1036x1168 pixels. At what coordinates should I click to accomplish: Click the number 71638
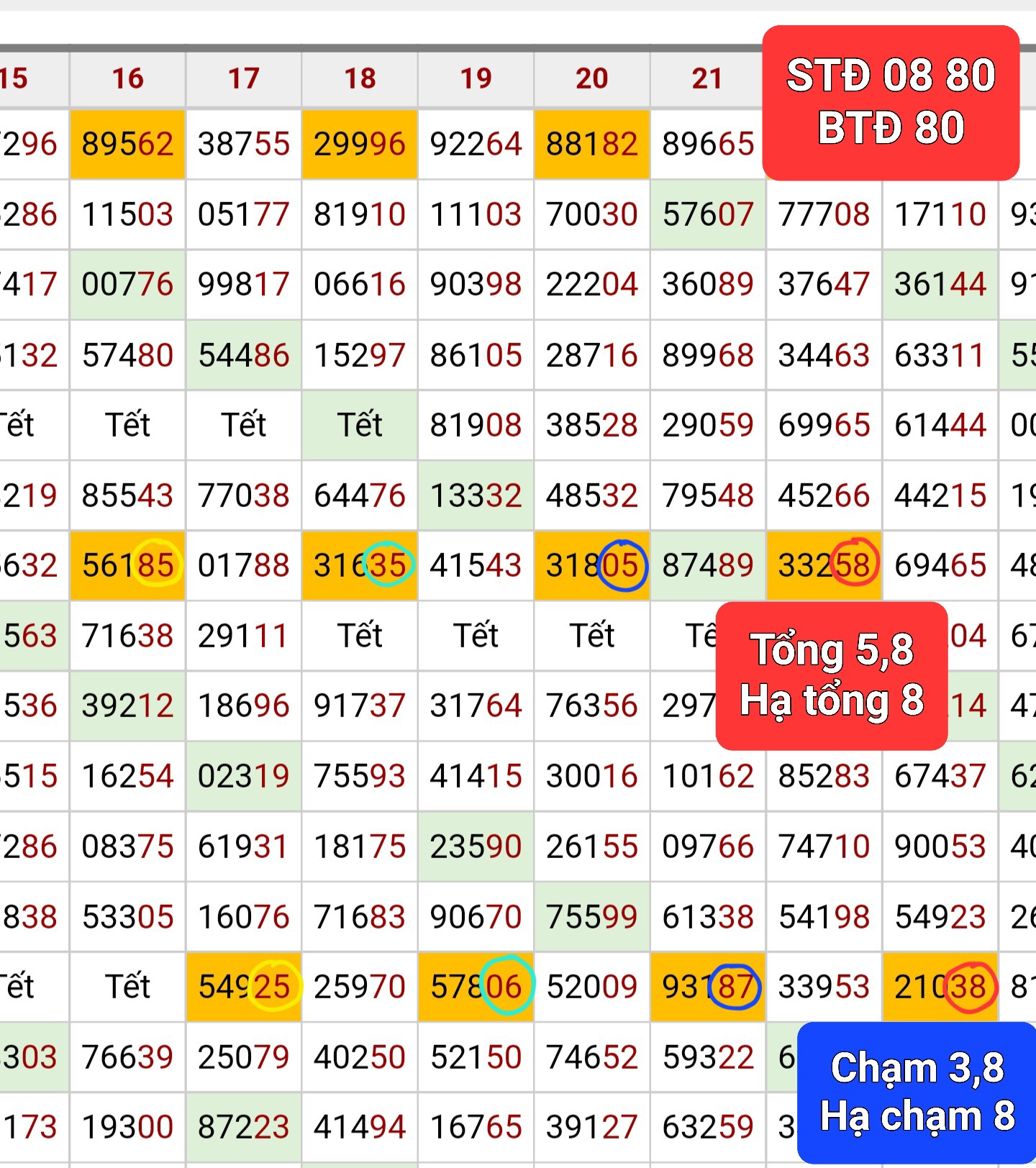pos(127,636)
